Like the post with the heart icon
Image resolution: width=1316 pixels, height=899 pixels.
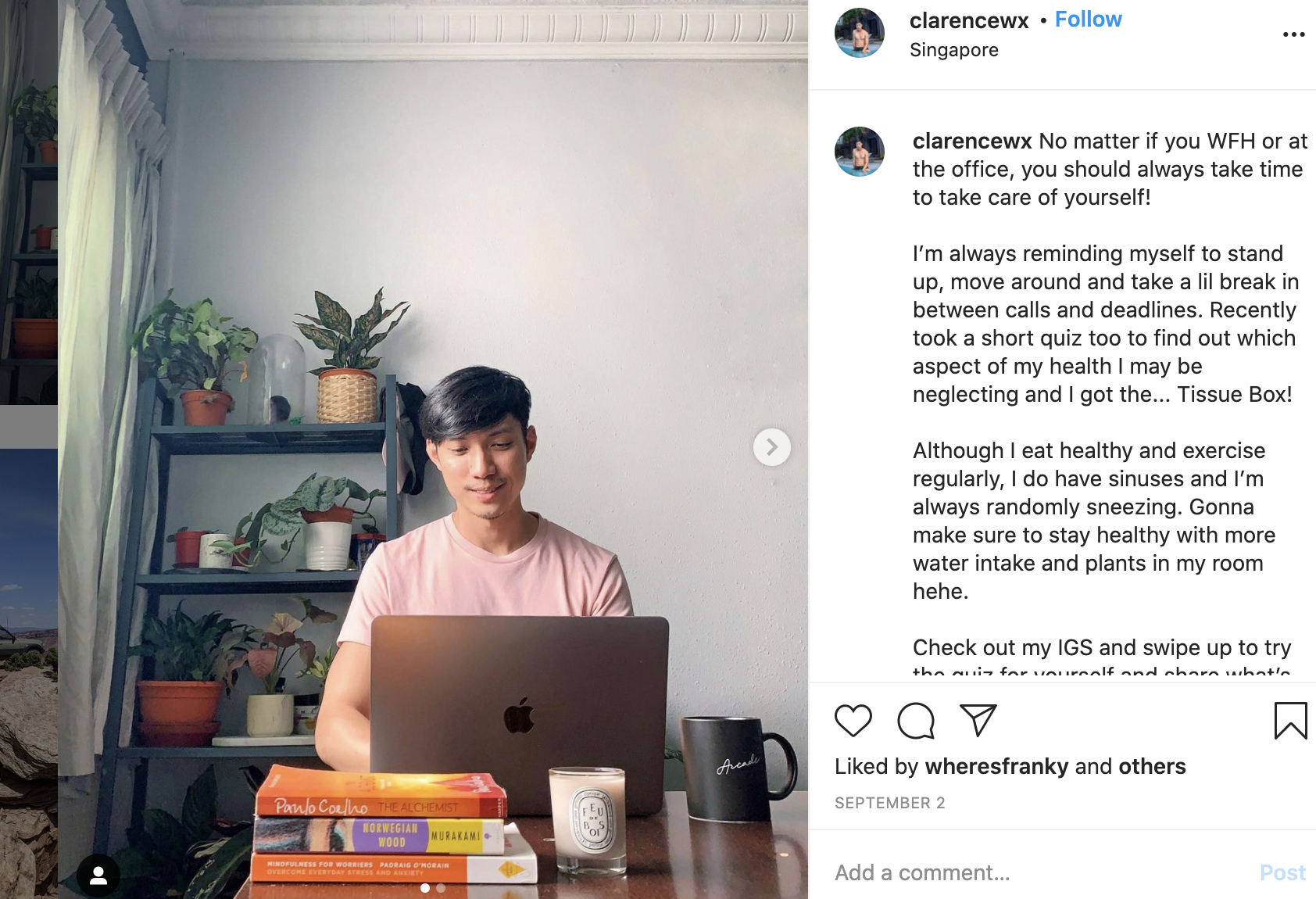(x=853, y=720)
